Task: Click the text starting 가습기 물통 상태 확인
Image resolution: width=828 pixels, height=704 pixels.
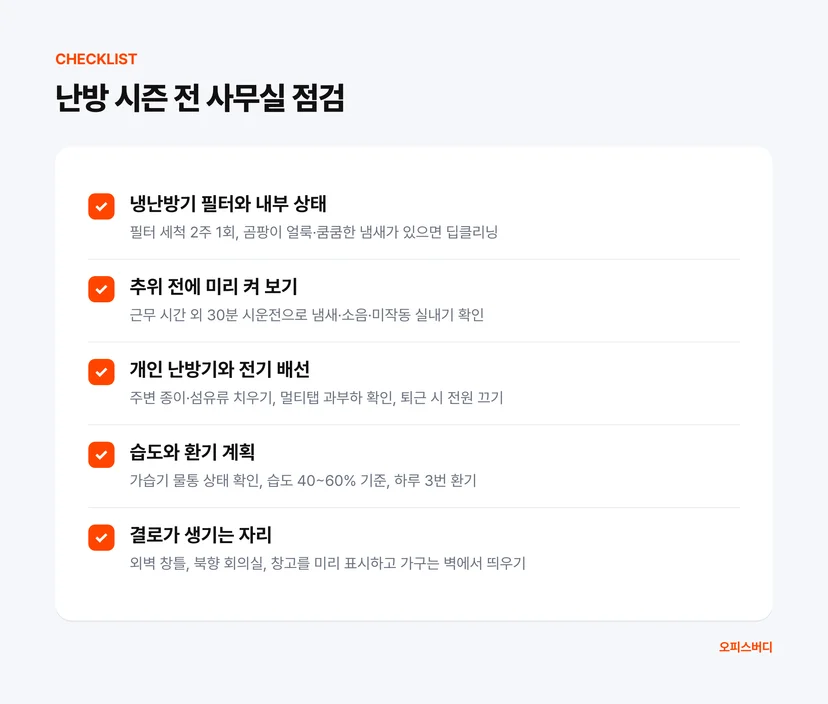Action: tap(303, 480)
